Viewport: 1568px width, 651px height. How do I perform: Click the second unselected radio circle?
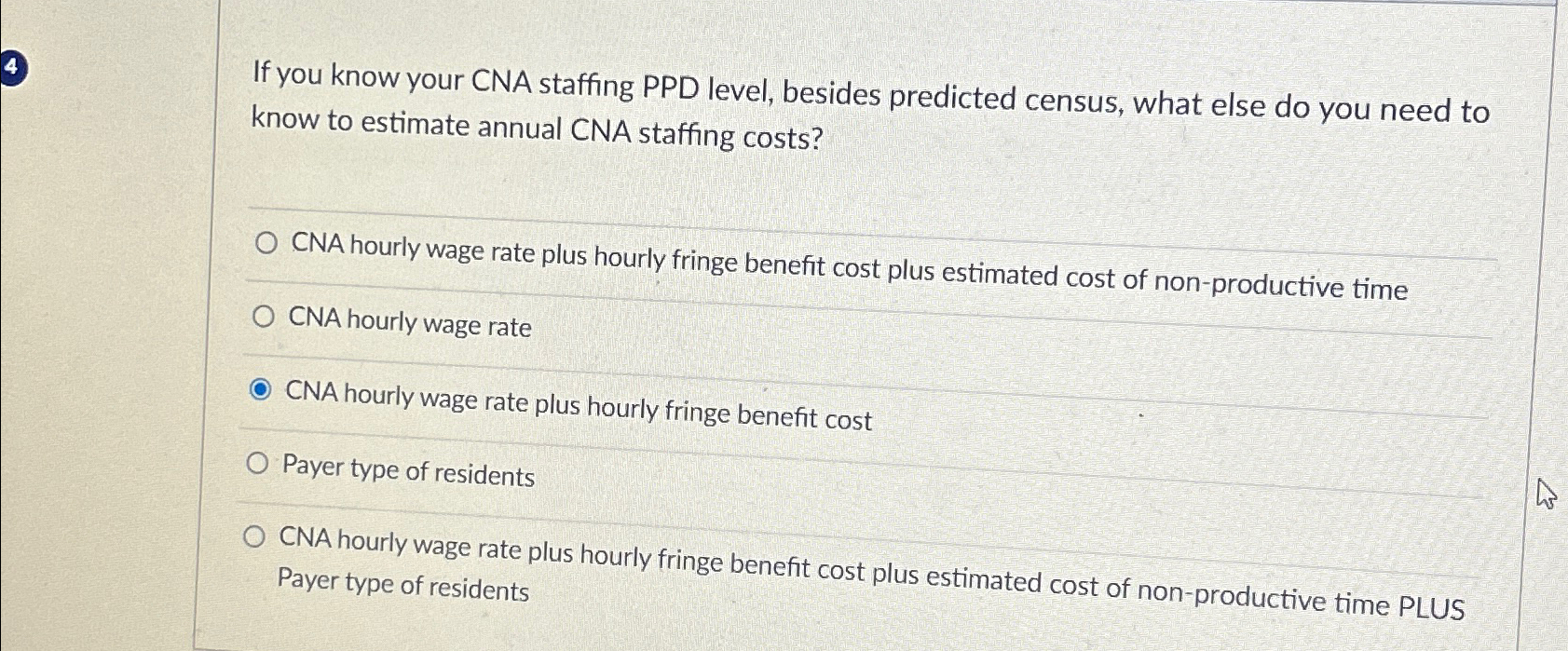pos(265,315)
